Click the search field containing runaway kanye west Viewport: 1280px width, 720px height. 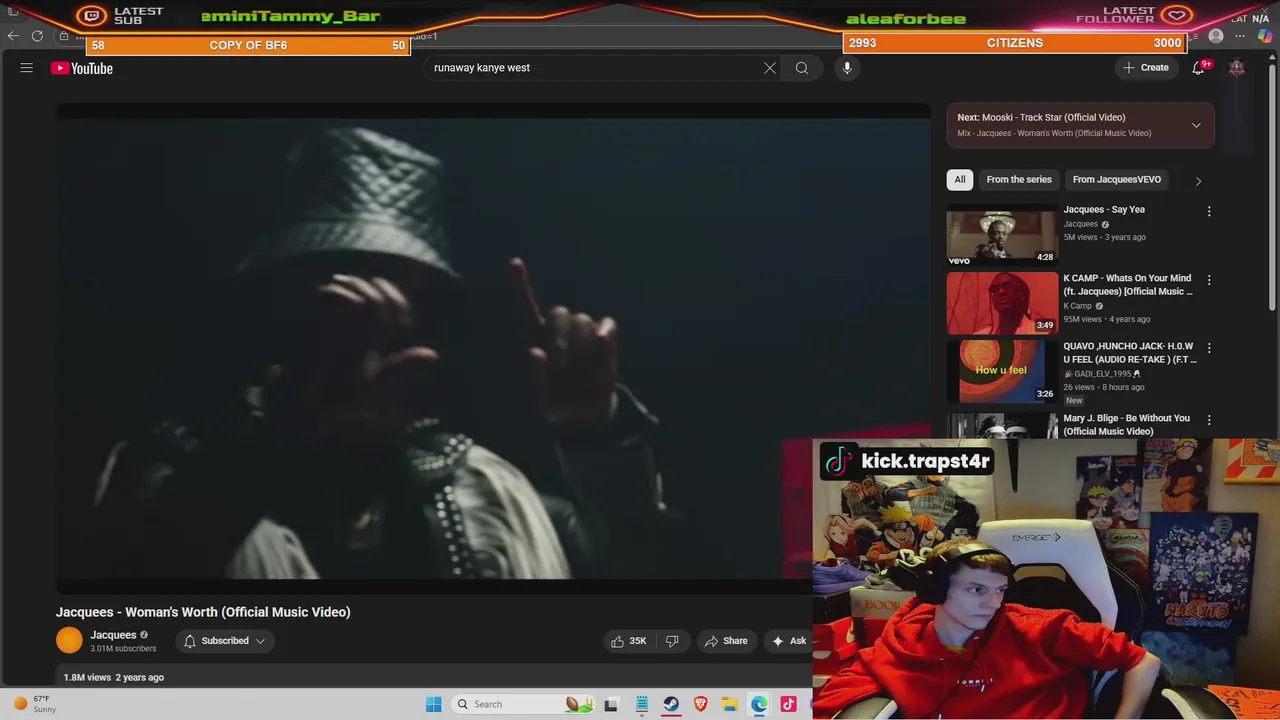click(595, 68)
